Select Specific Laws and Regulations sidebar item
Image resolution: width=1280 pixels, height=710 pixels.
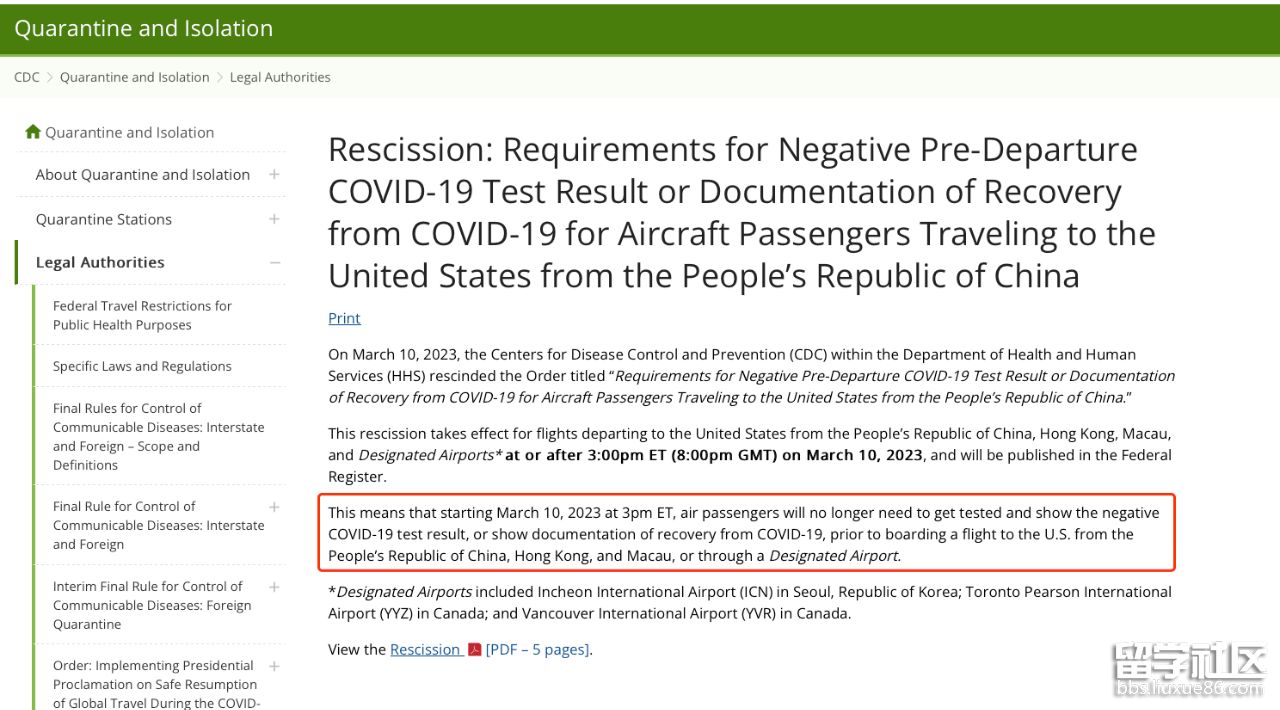(x=142, y=366)
